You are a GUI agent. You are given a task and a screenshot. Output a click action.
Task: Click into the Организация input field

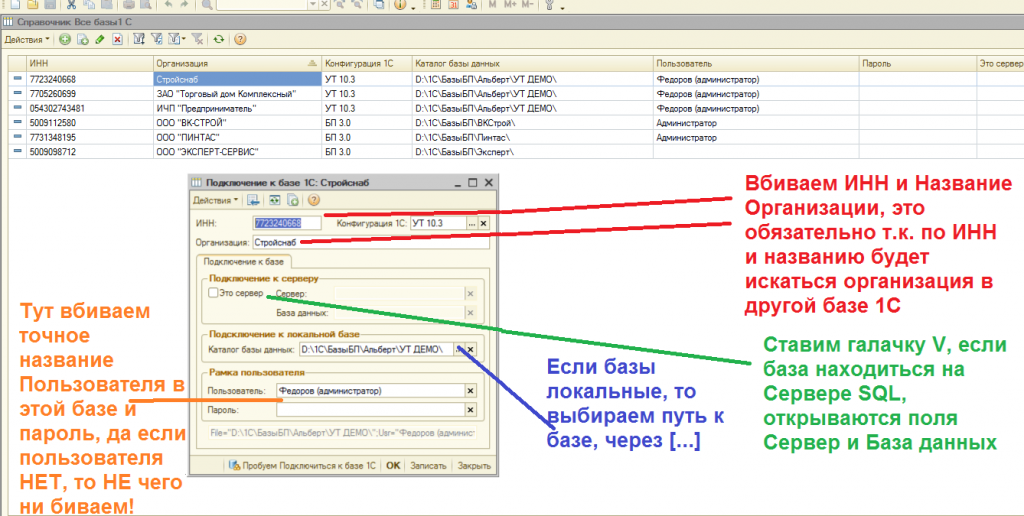(x=370, y=242)
